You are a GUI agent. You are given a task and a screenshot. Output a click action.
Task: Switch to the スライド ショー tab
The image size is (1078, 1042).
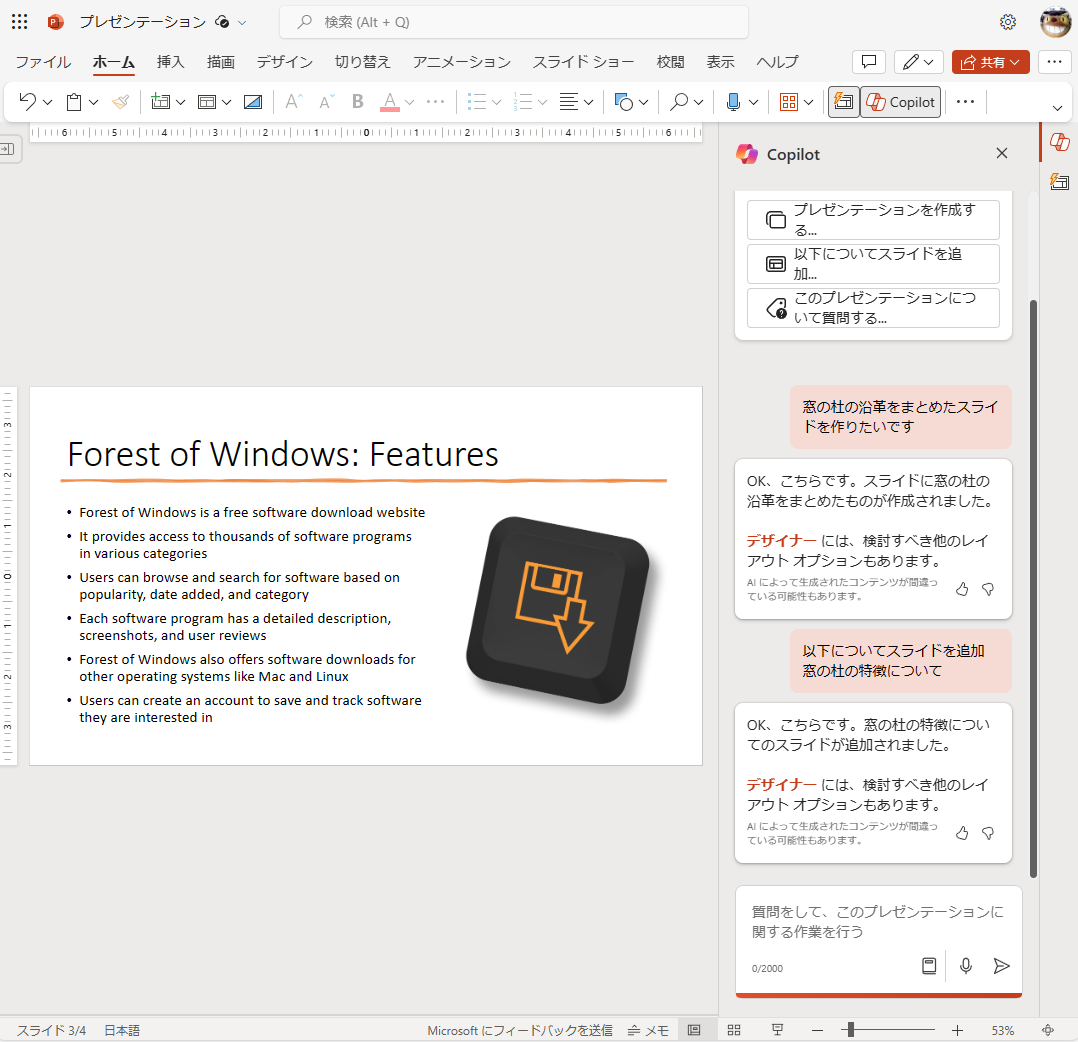pyautogui.click(x=583, y=62)
